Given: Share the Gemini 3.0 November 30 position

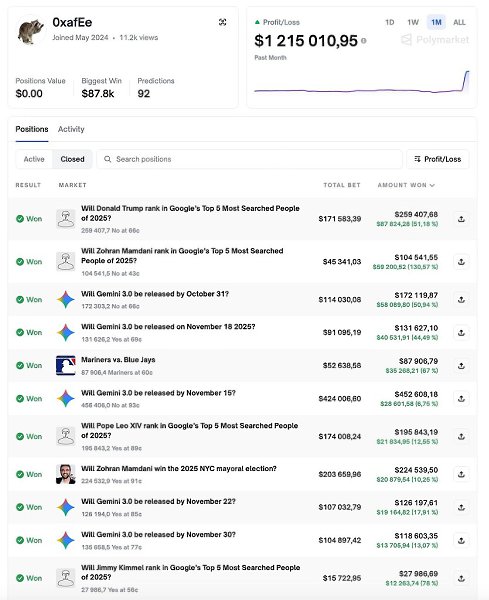Looking at the screenshot, I should 461,540.
